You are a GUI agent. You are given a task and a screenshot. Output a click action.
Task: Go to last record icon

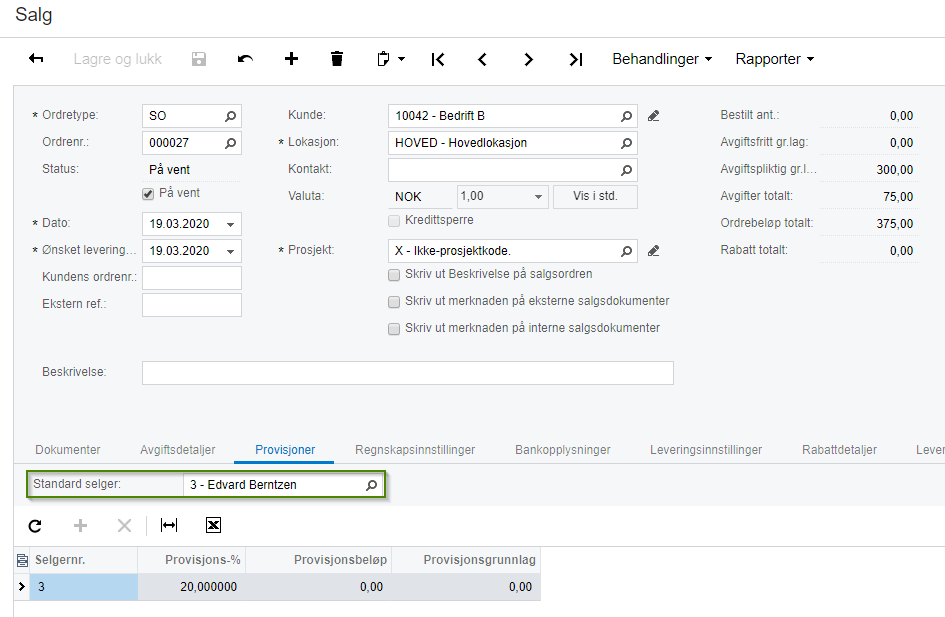[575, 59]
